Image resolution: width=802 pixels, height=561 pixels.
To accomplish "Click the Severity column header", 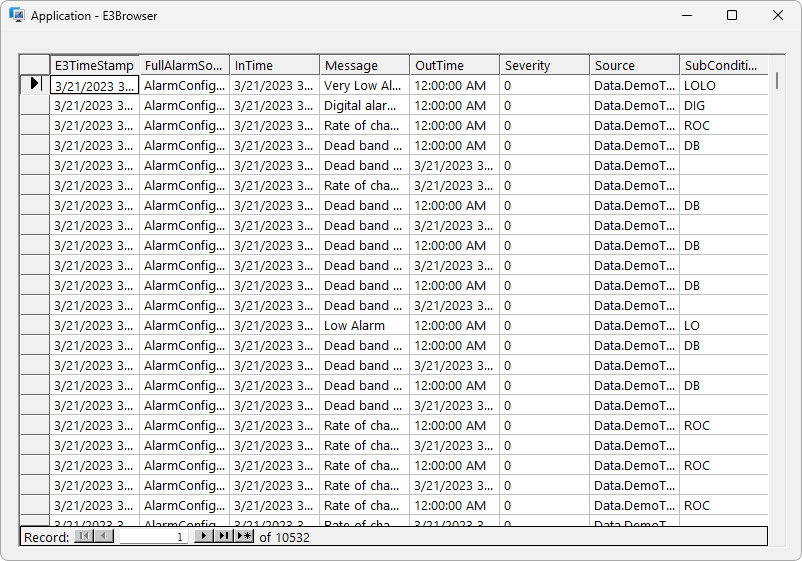I will pos(544,65).
